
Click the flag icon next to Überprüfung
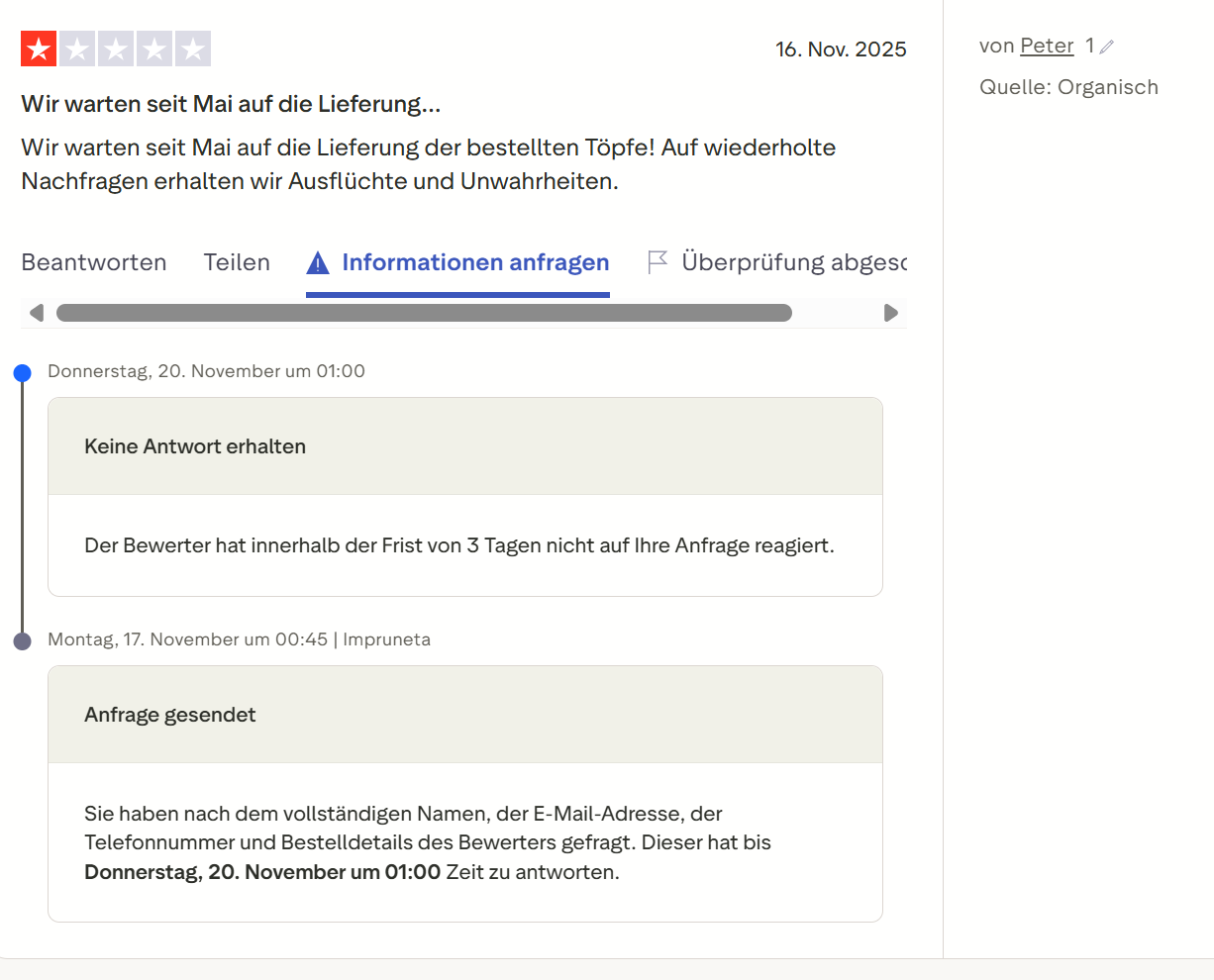point(658,261)
